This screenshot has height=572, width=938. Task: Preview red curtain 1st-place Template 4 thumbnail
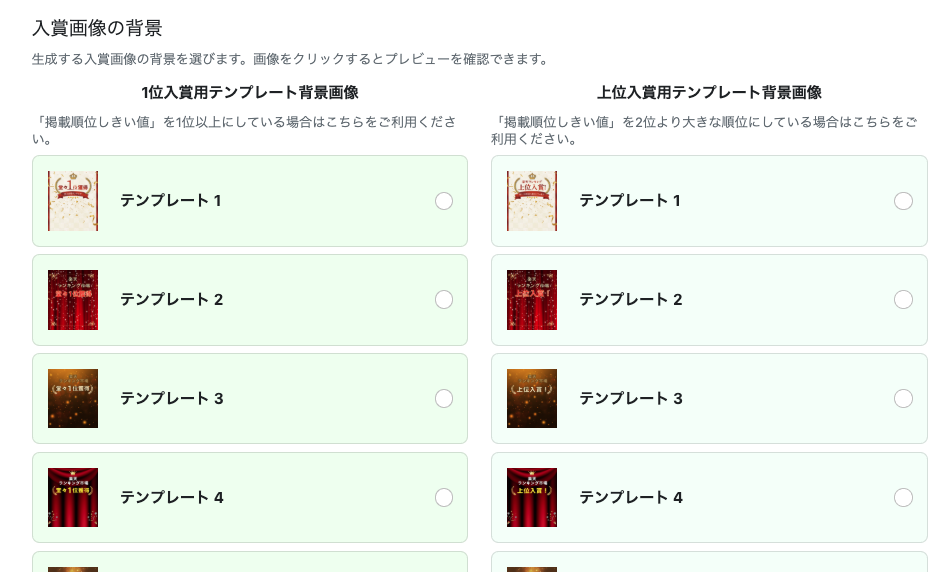tap(73, 498)
